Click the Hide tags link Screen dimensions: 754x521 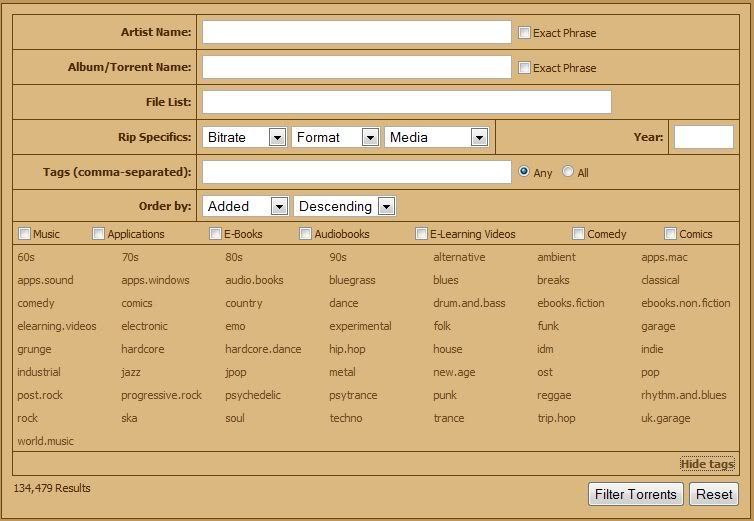(707, 464)
